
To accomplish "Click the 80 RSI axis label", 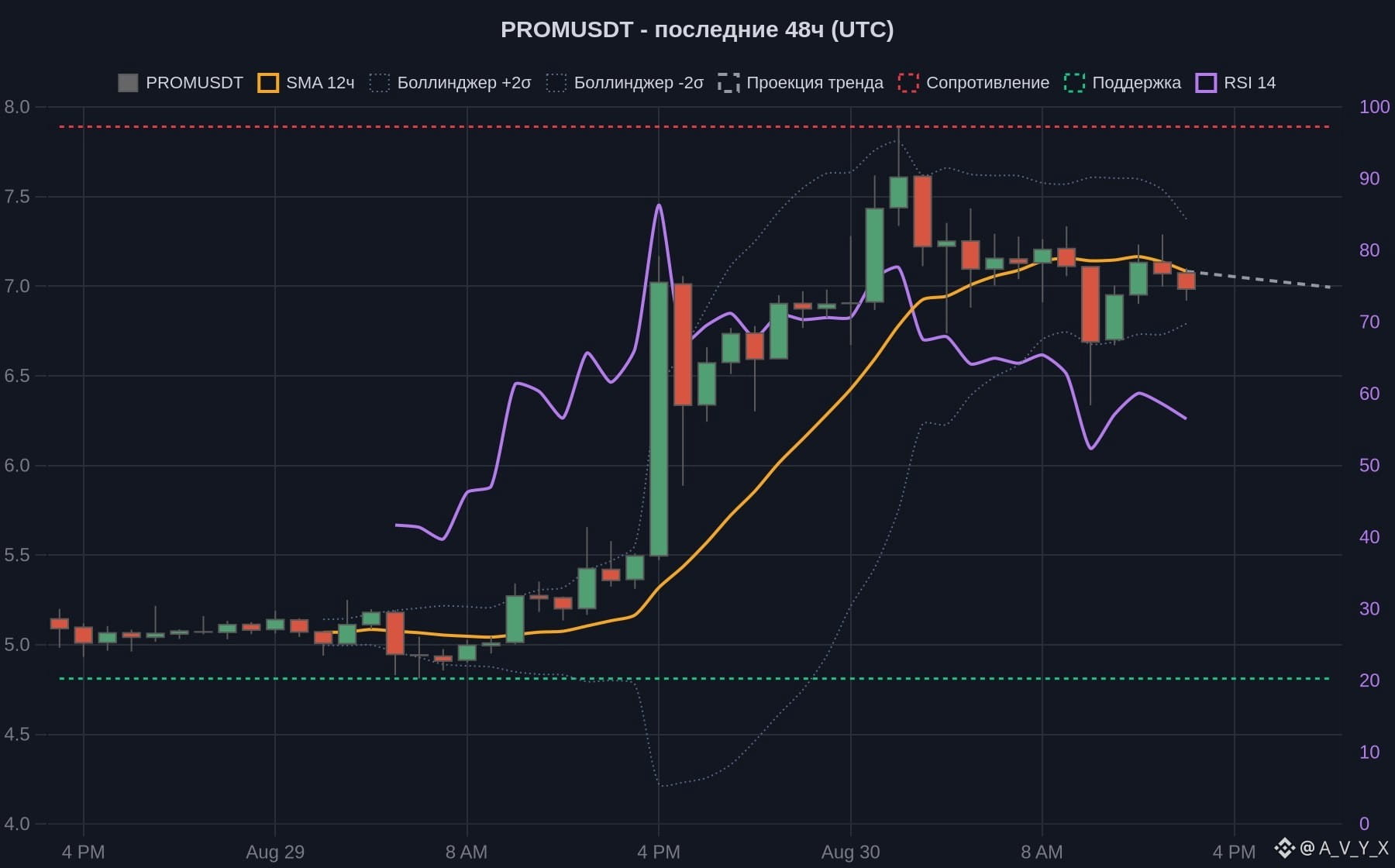I will pyautogui.click(x=1369, y=250).
